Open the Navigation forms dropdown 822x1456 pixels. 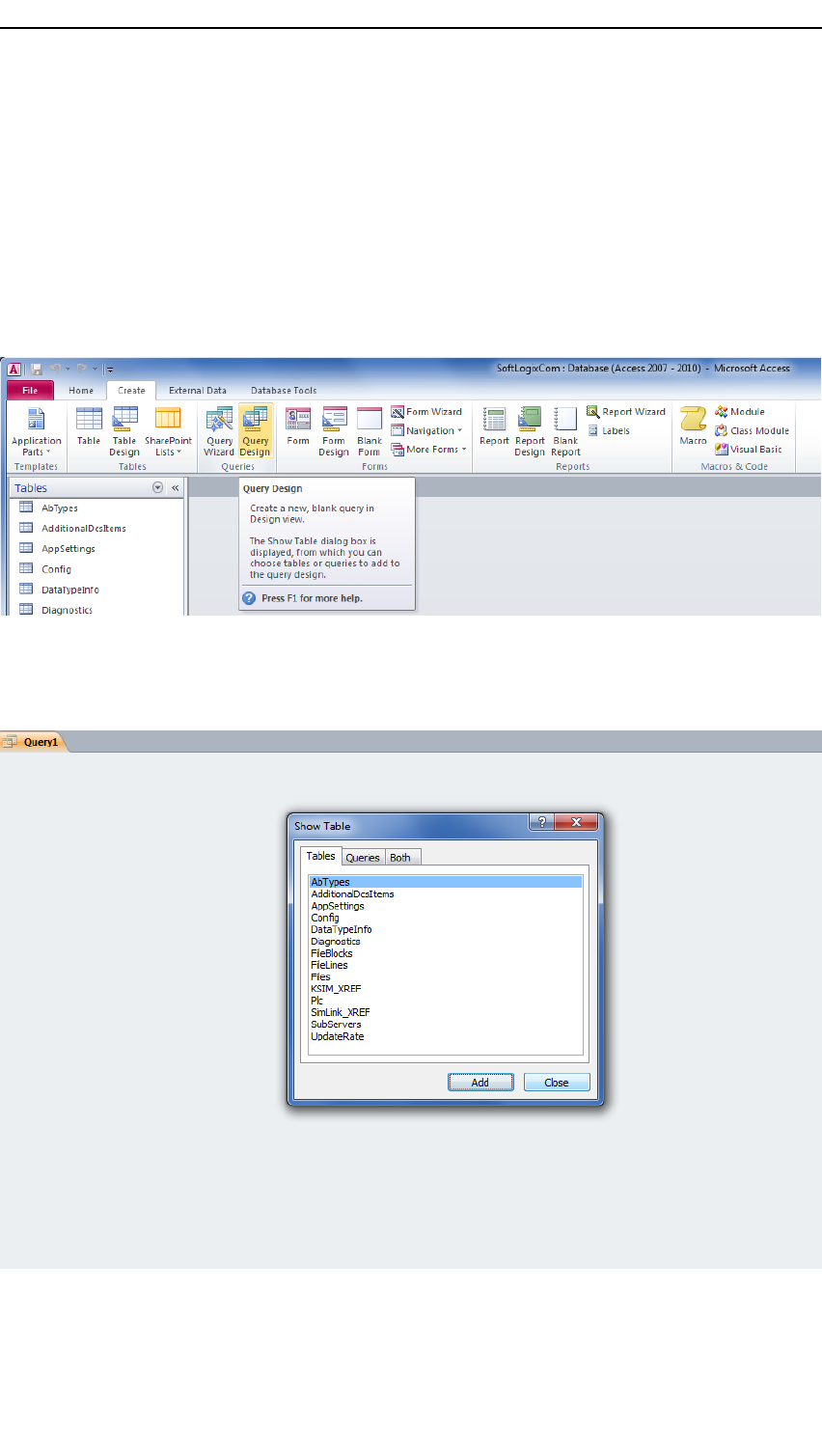[x=426, y=431]
